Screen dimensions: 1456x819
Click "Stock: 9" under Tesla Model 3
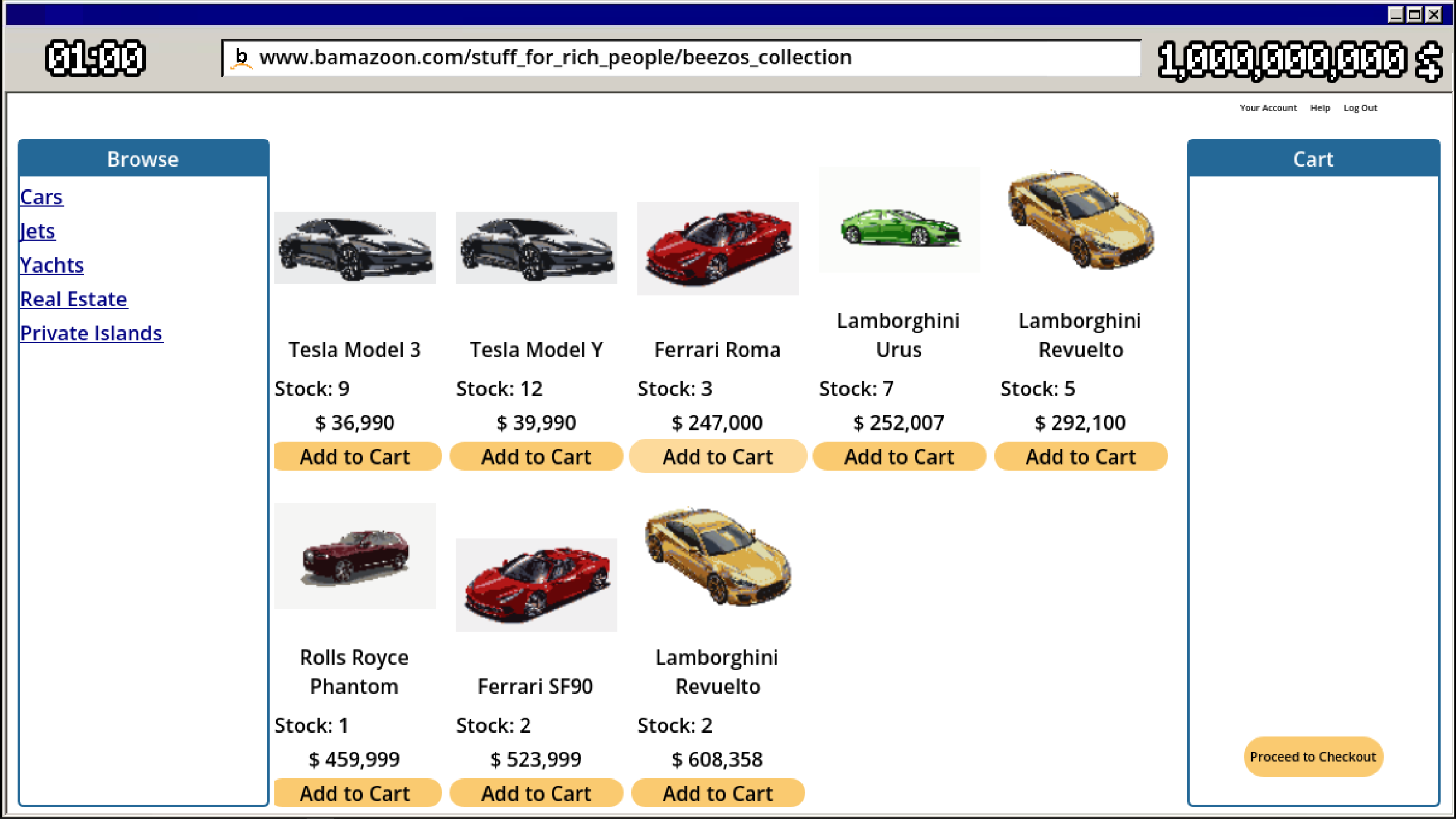point(312,389)
